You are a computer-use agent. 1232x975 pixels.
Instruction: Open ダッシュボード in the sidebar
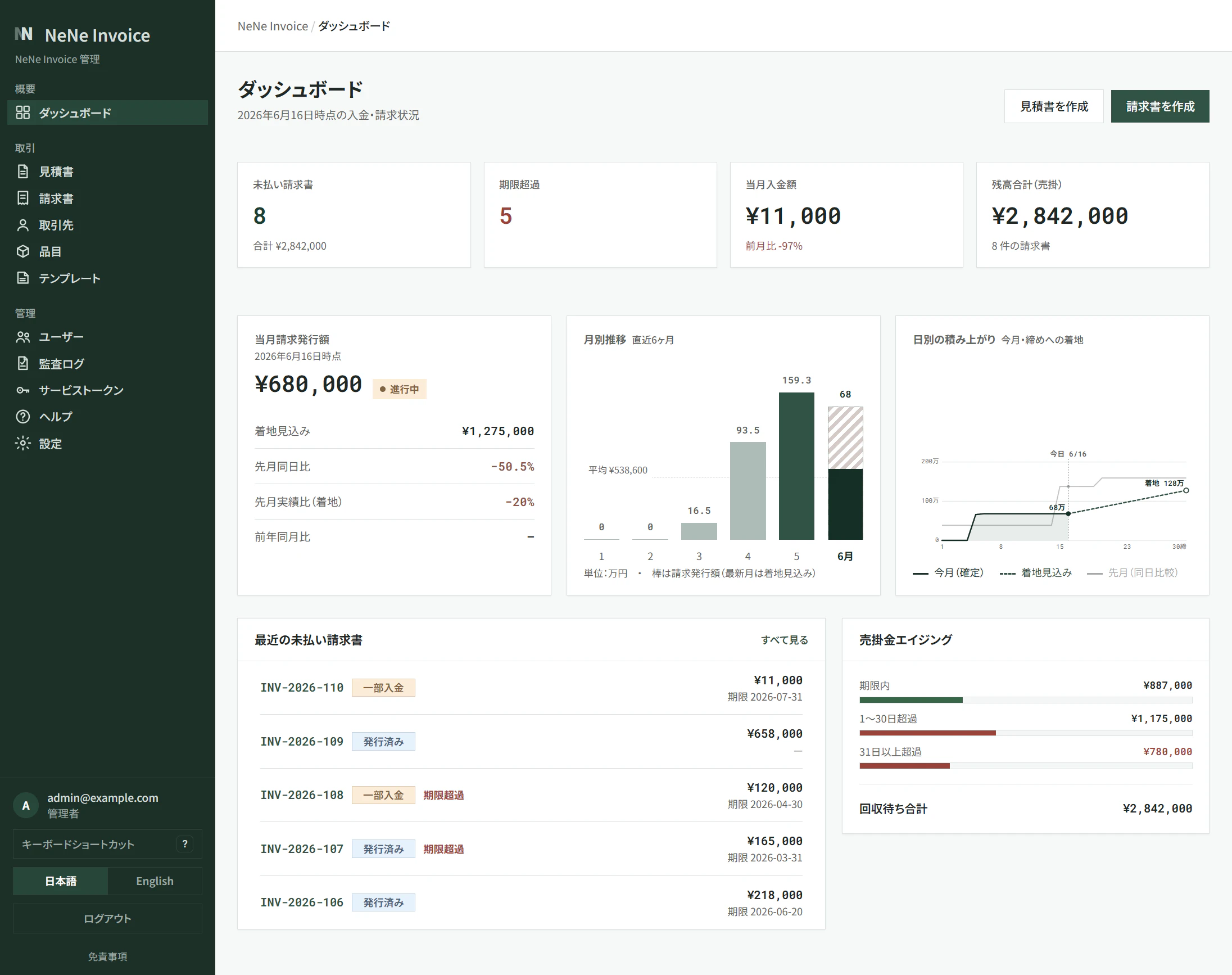click(x=107, y=112)
